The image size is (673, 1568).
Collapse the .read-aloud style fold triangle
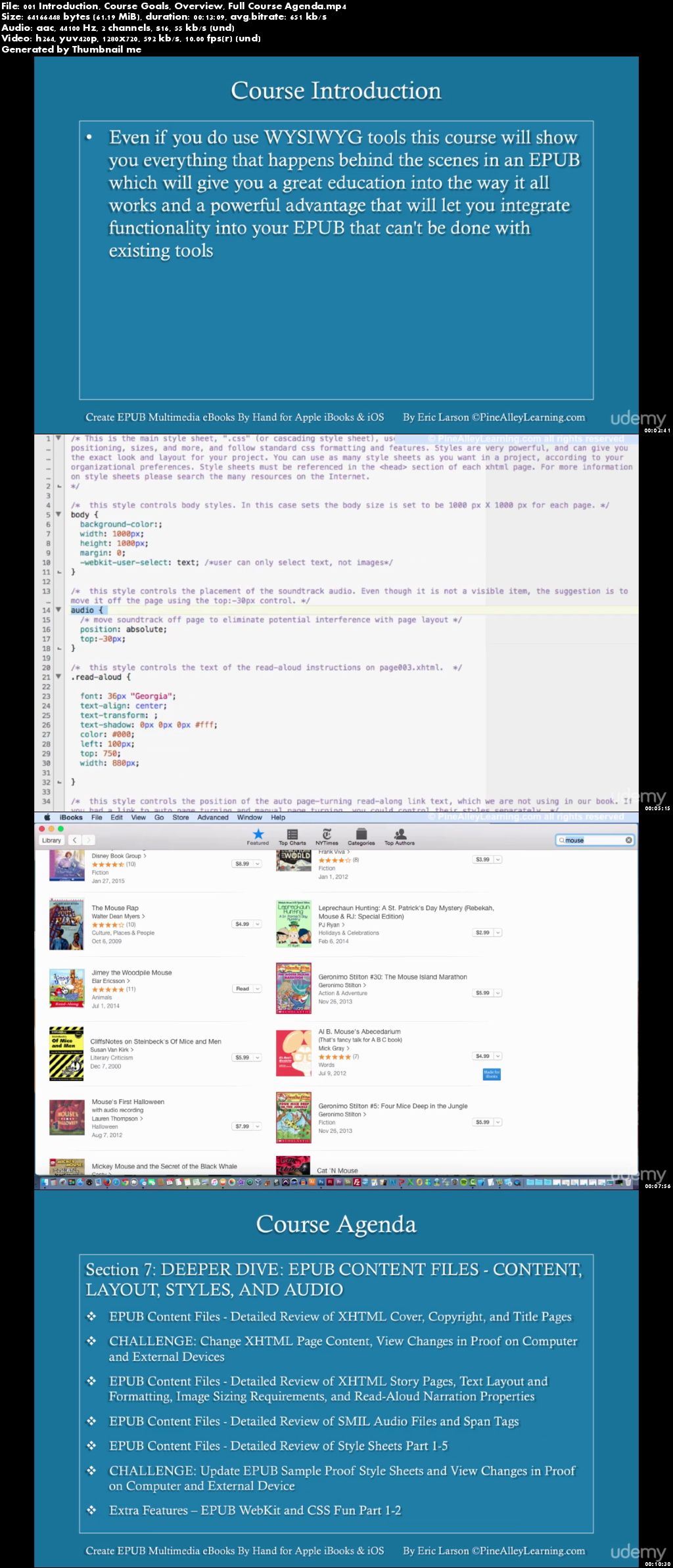click(58, 677)
